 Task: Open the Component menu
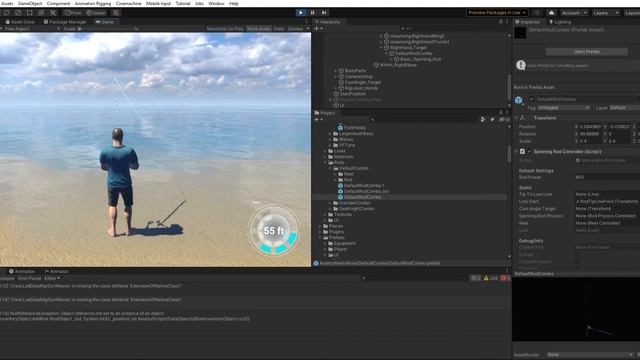click(58, 3)
